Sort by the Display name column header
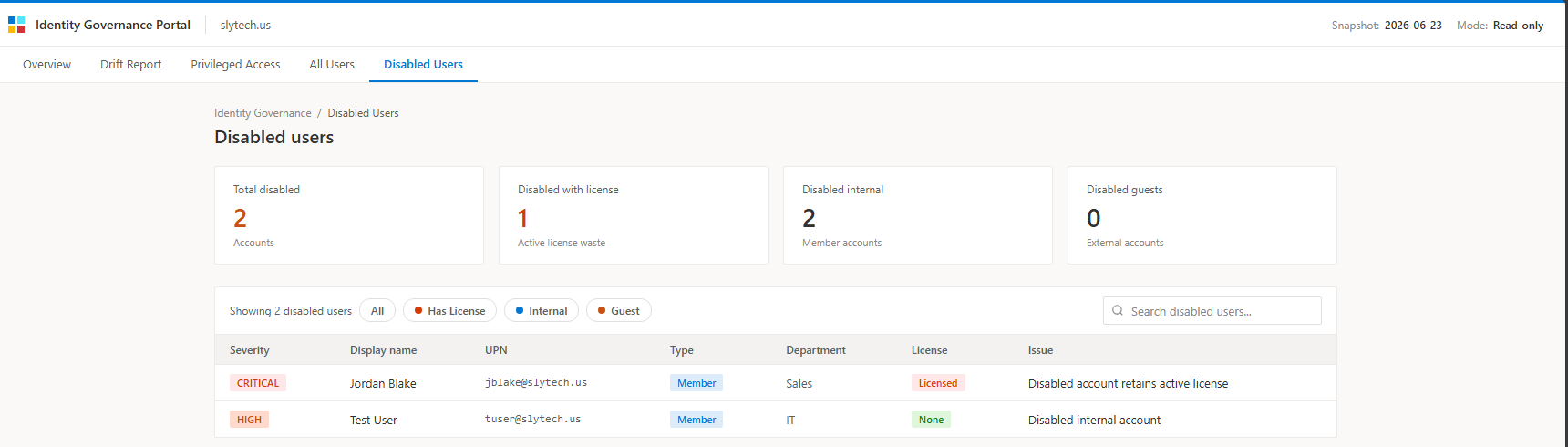The height and width of the screenshot is (447, 1568). 384,350
